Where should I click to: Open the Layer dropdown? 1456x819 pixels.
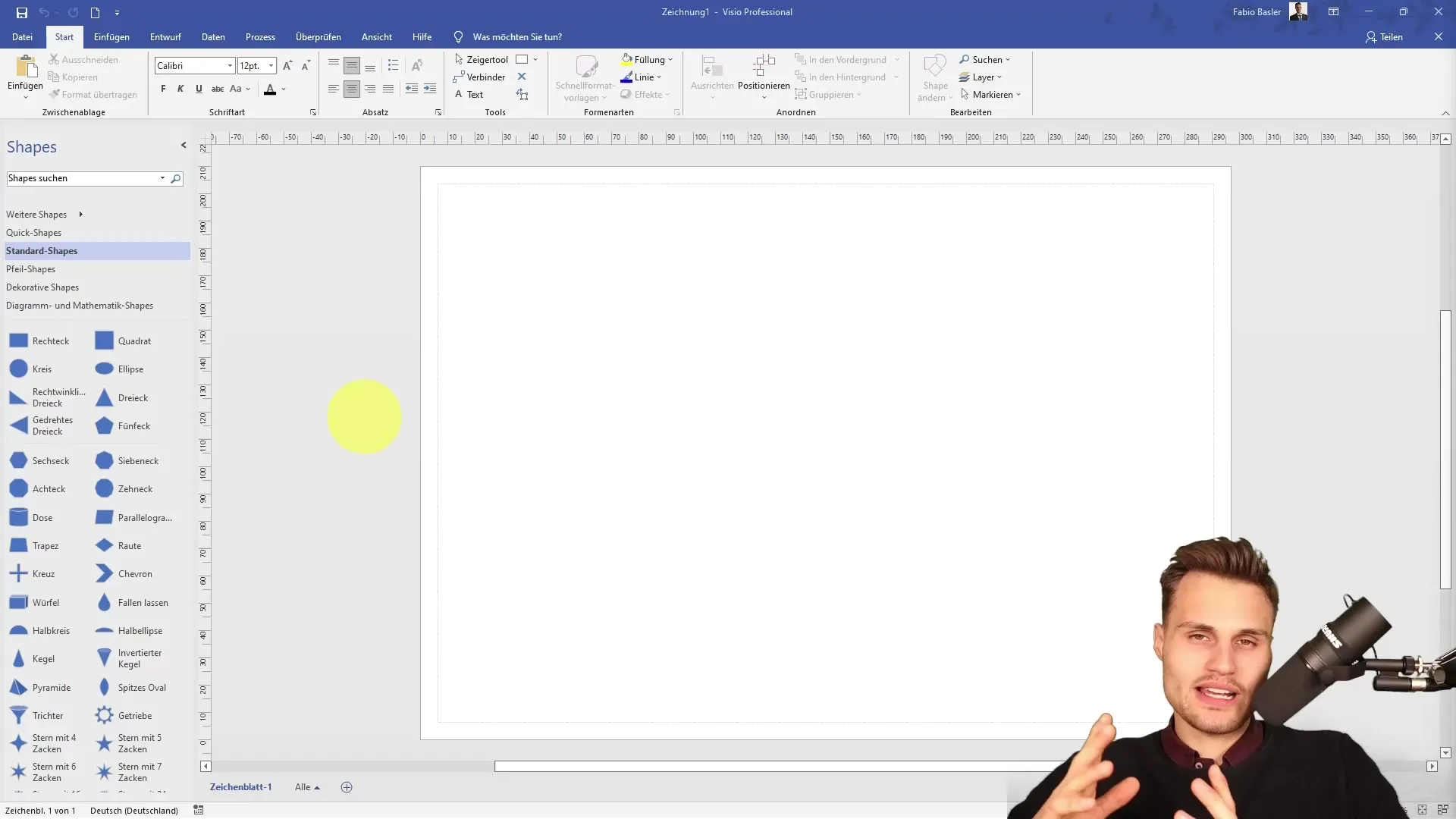click(980, 77)
